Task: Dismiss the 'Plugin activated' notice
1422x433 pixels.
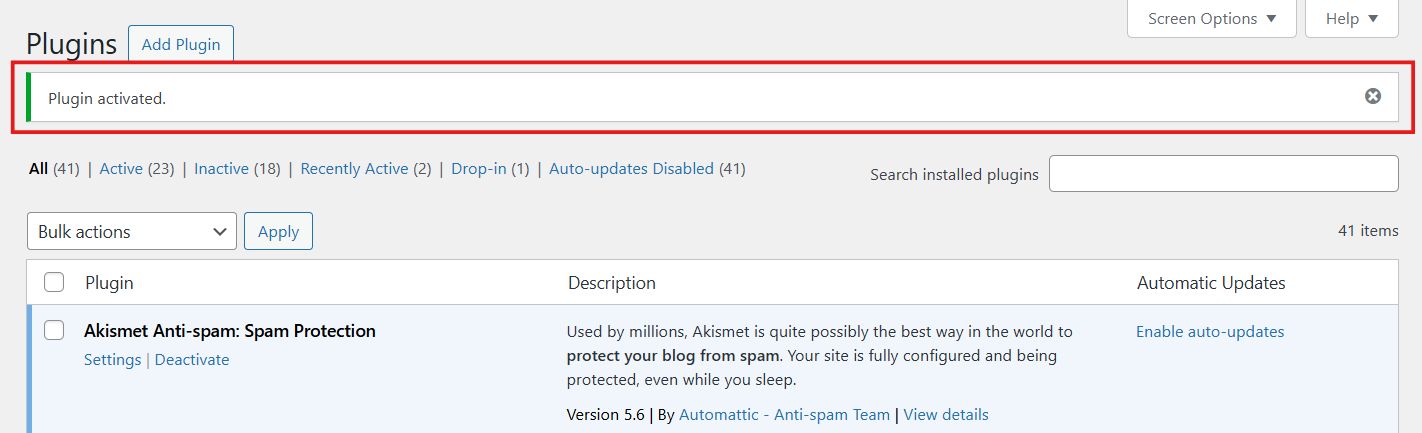Action: 1373,96
